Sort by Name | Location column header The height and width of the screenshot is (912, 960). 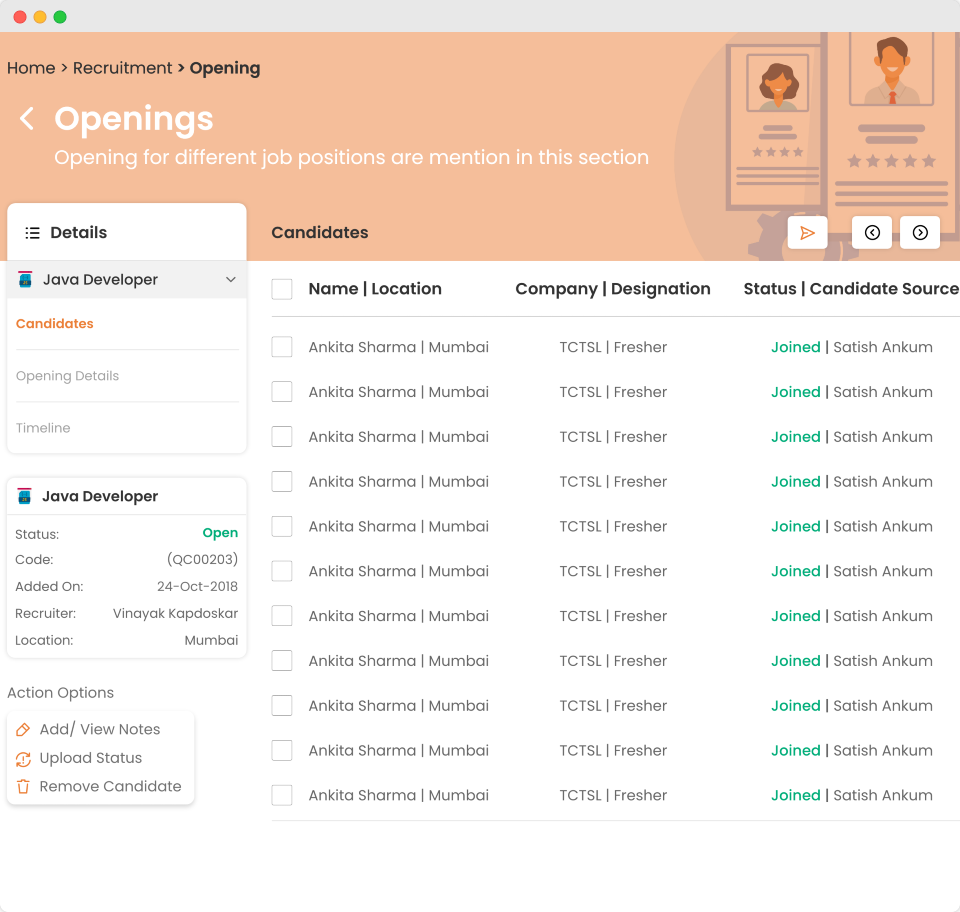(375, 289)
